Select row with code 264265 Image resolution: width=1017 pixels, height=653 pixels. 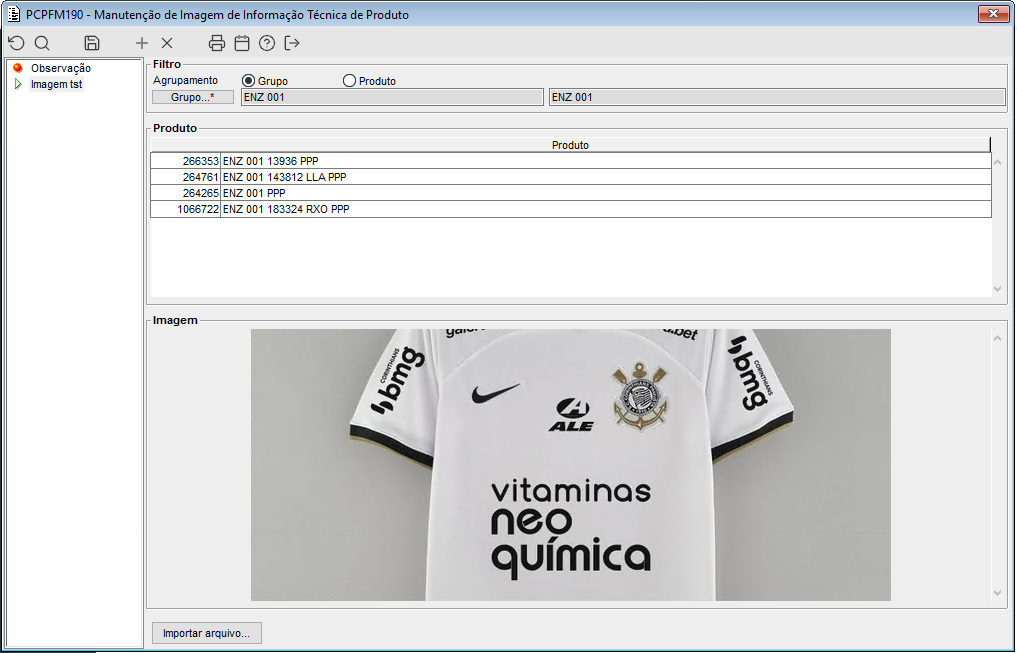[571, 193]
